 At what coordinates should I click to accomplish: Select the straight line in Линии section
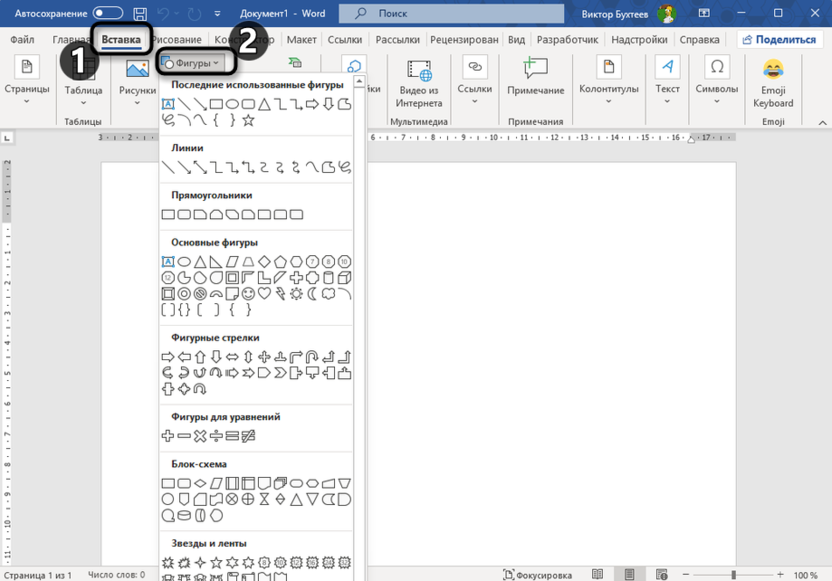click(168, 168)
